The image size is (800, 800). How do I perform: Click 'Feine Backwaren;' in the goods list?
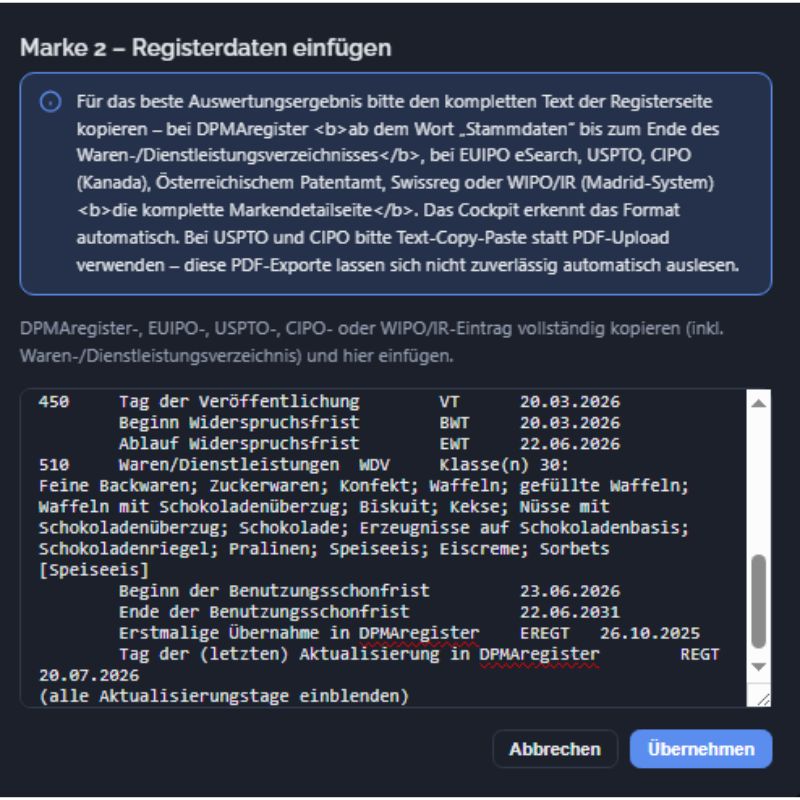pos(118,486)
